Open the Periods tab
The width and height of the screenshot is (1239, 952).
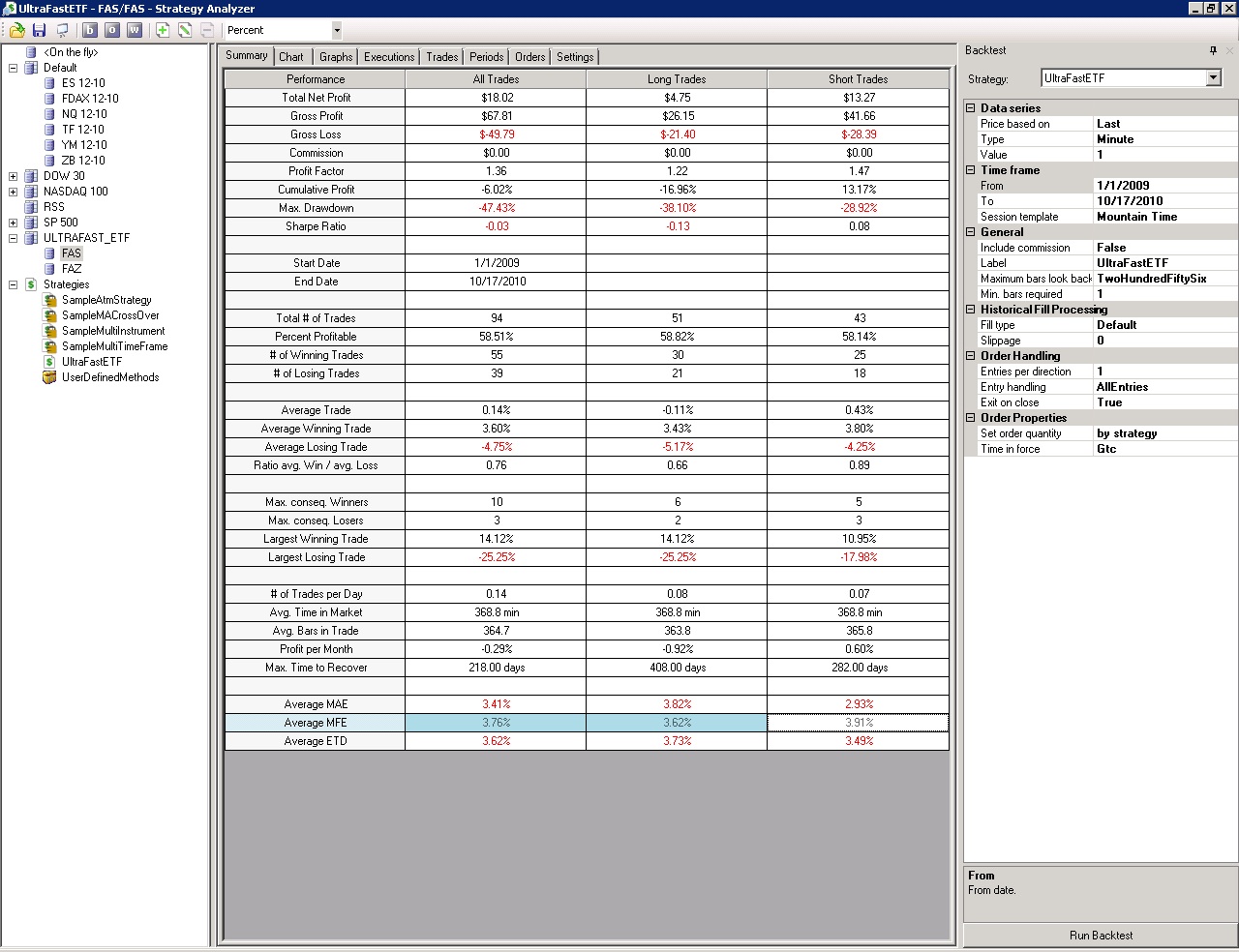tap(486, 57)
